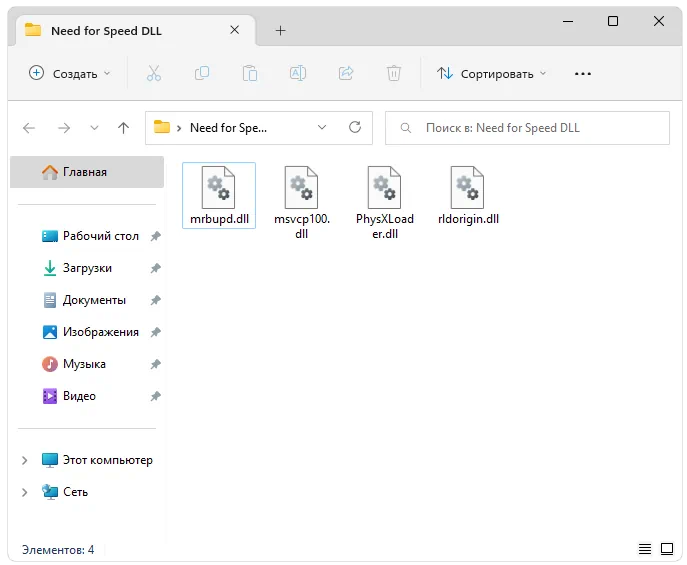
Task: Go up one folder level
Action: pos(124,128)
